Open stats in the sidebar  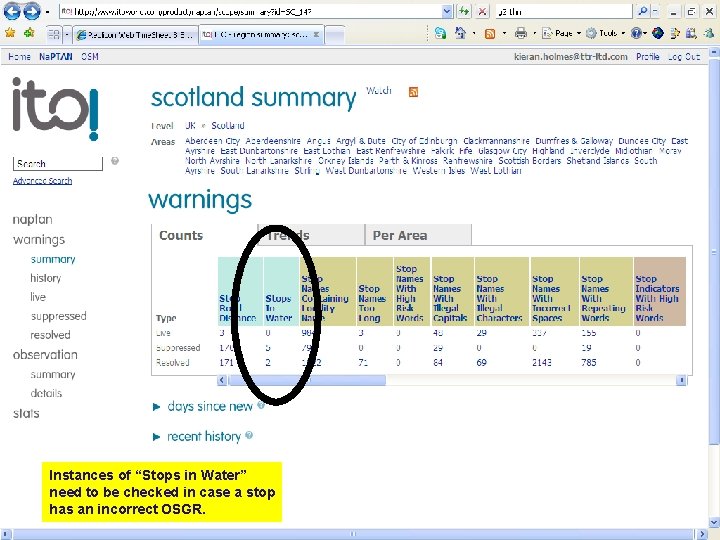pos(26,413)
